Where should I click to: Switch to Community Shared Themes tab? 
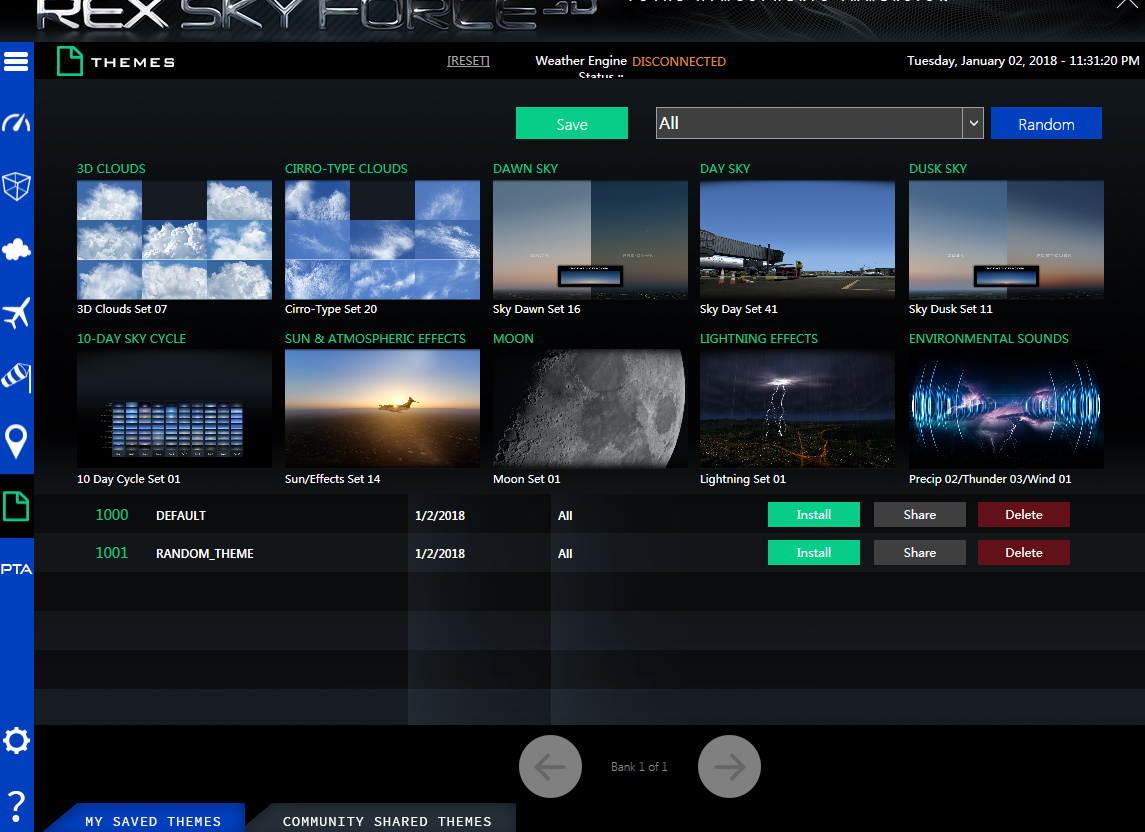coord(386,820)
